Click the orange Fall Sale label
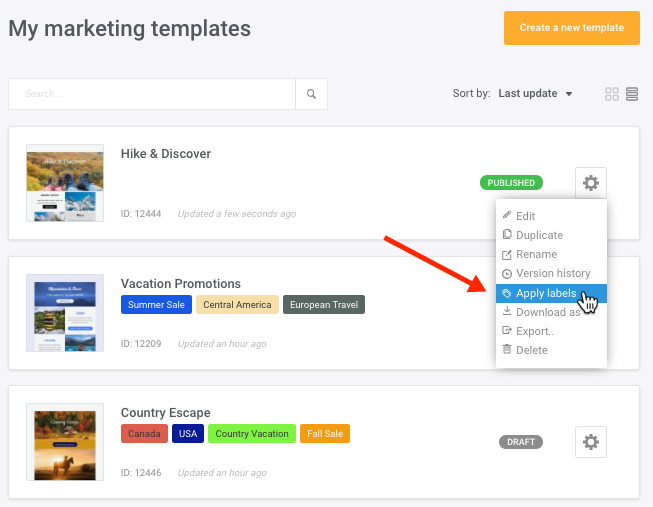 324,434
